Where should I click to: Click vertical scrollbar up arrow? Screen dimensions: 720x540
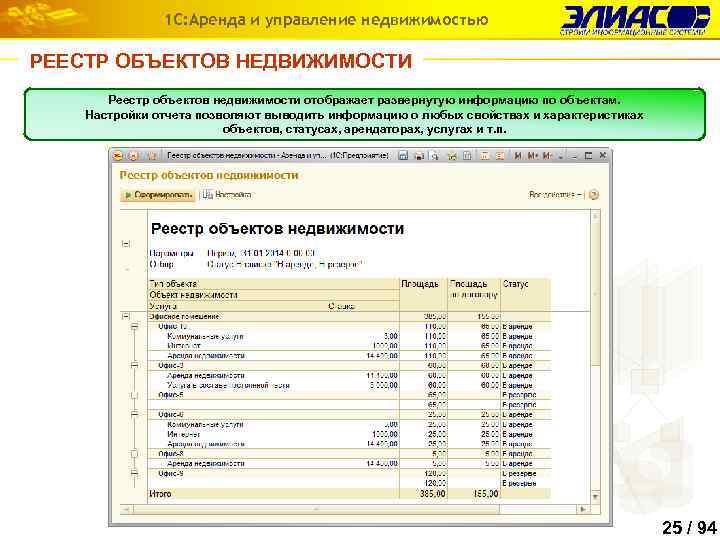point(596,215)
